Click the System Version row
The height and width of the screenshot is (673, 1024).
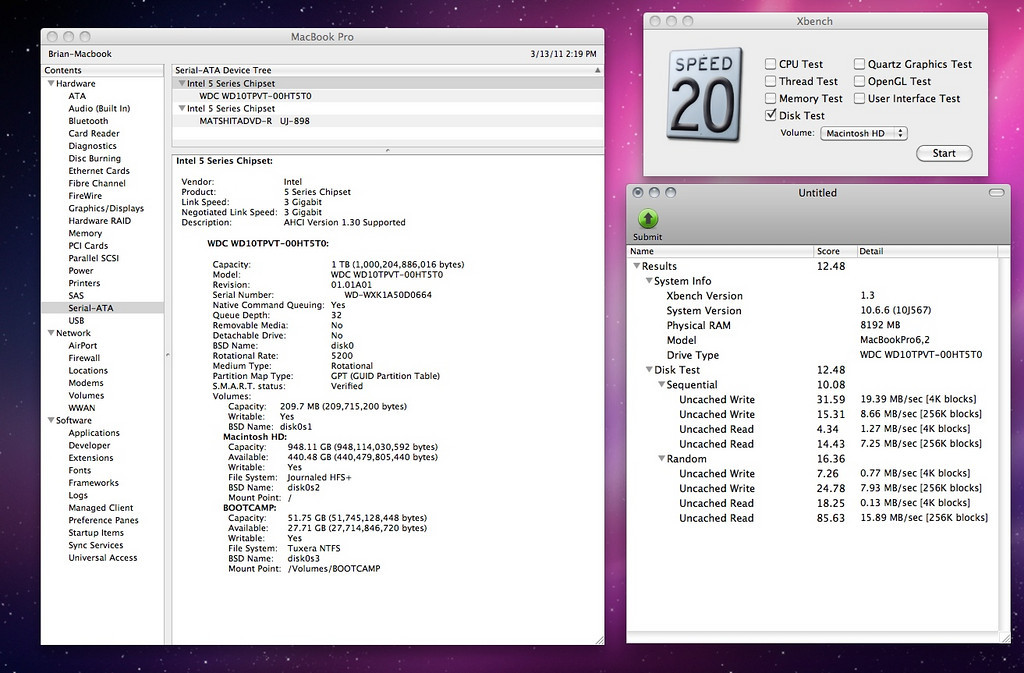812,311
